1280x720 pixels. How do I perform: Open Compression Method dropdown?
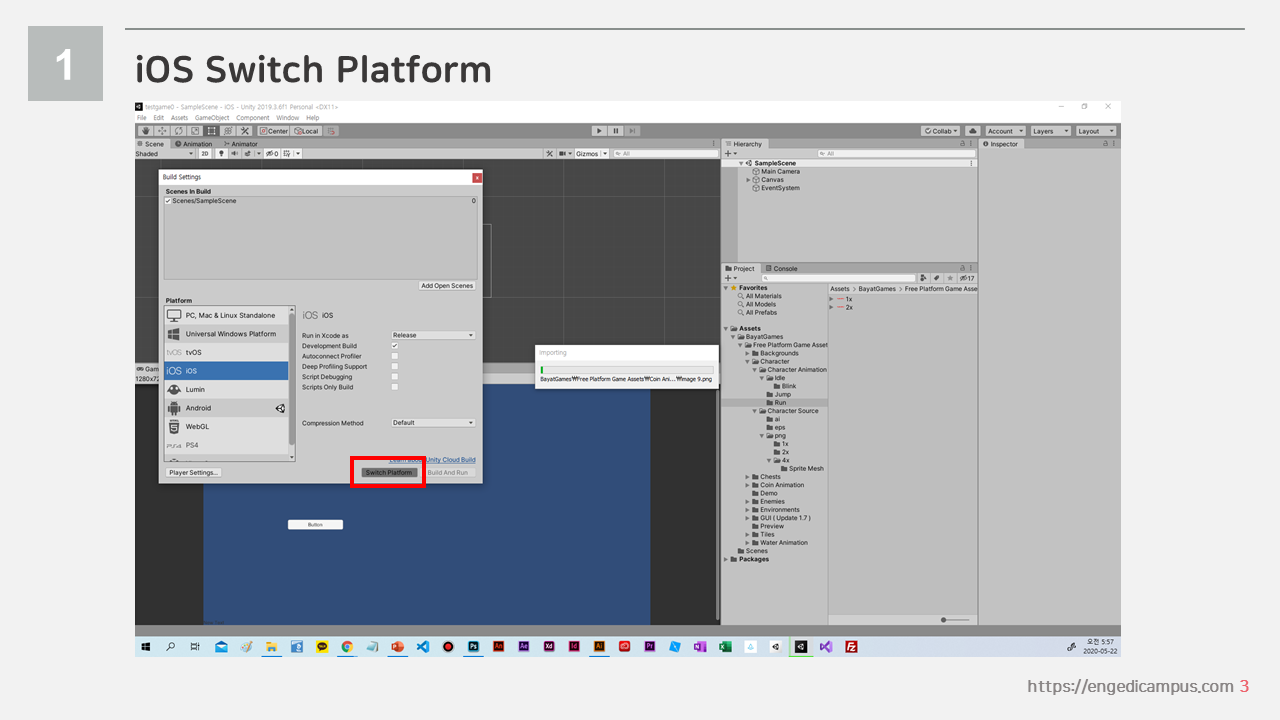point(433,422)
